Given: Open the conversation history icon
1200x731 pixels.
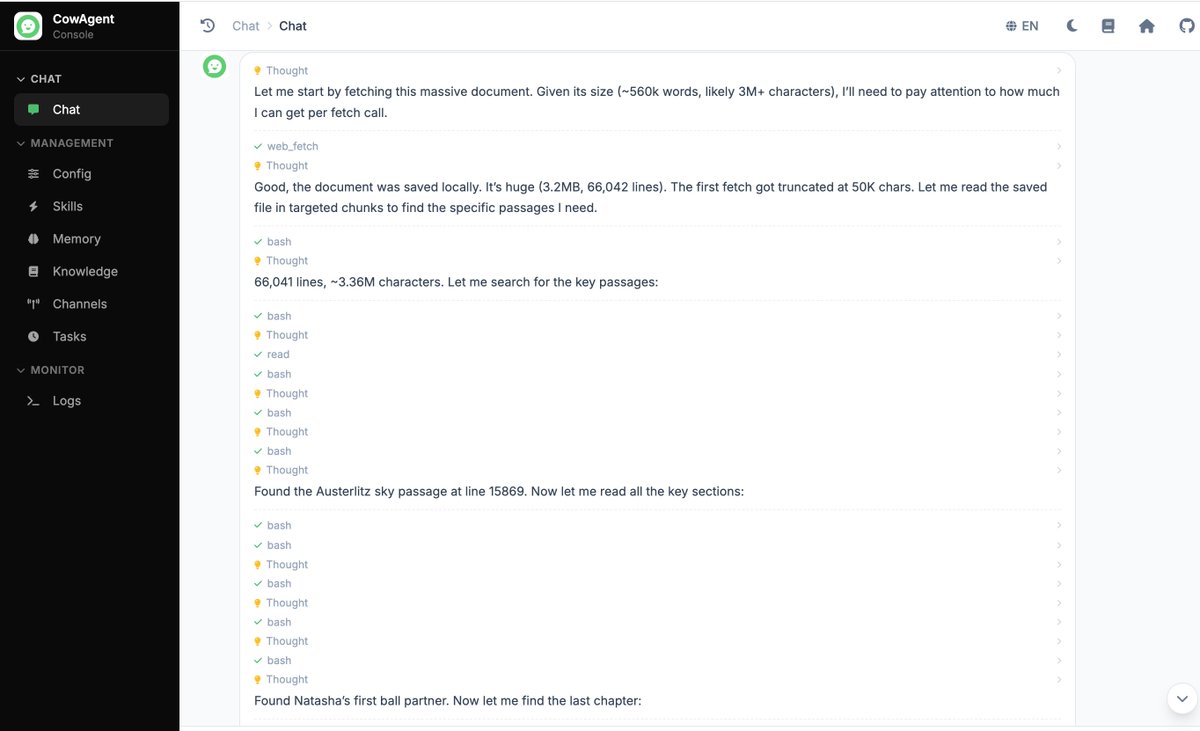Looking at the screenshot, I should [x=208, y=26].
